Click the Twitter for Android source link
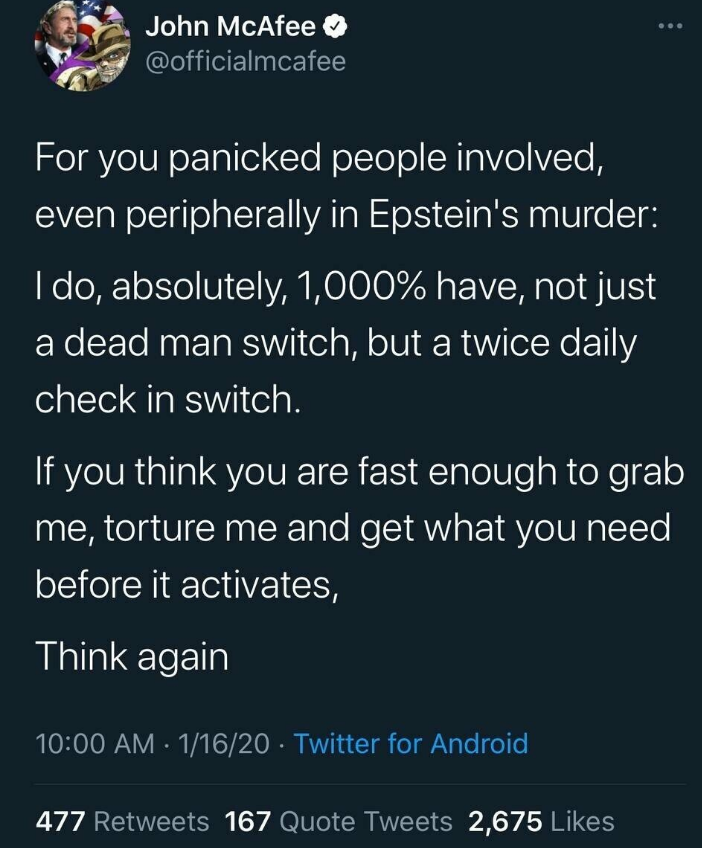 point(411,743)
